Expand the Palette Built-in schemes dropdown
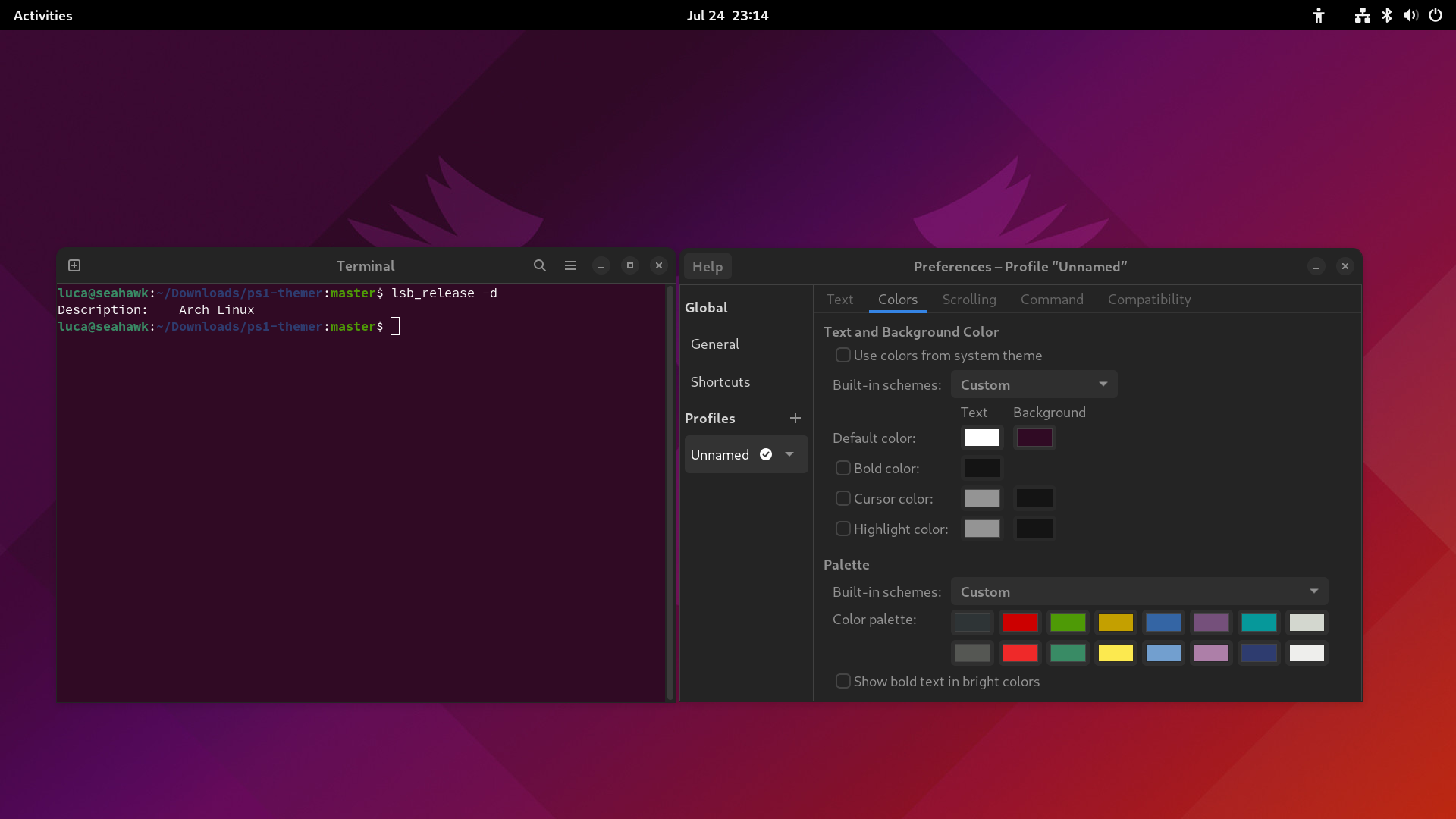1456x819 pixels. [1138, 591]
